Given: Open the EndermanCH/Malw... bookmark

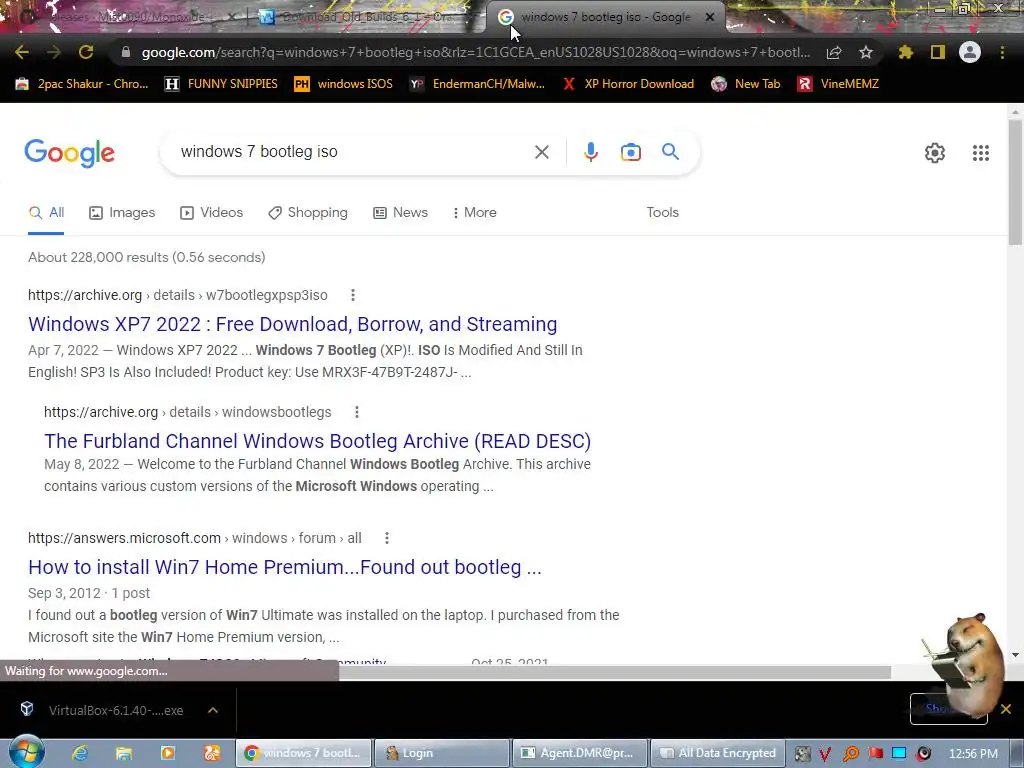Looking at the screenshot, I should click(x=477, y=84).
